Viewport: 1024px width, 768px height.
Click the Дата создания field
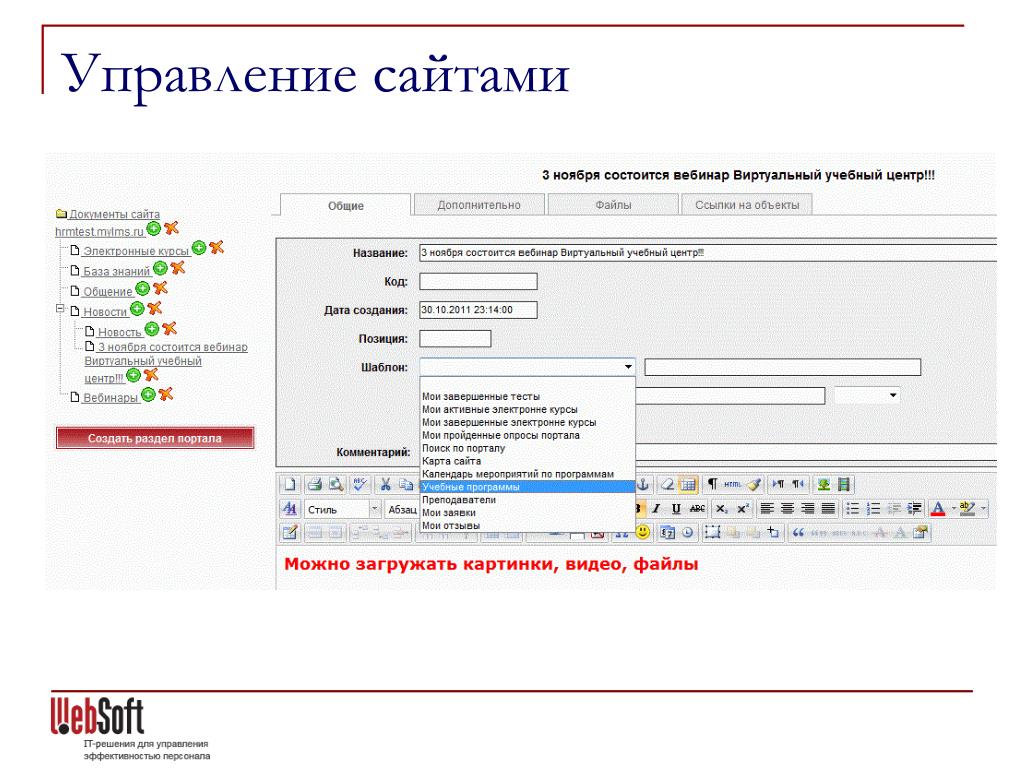point(478,310)
